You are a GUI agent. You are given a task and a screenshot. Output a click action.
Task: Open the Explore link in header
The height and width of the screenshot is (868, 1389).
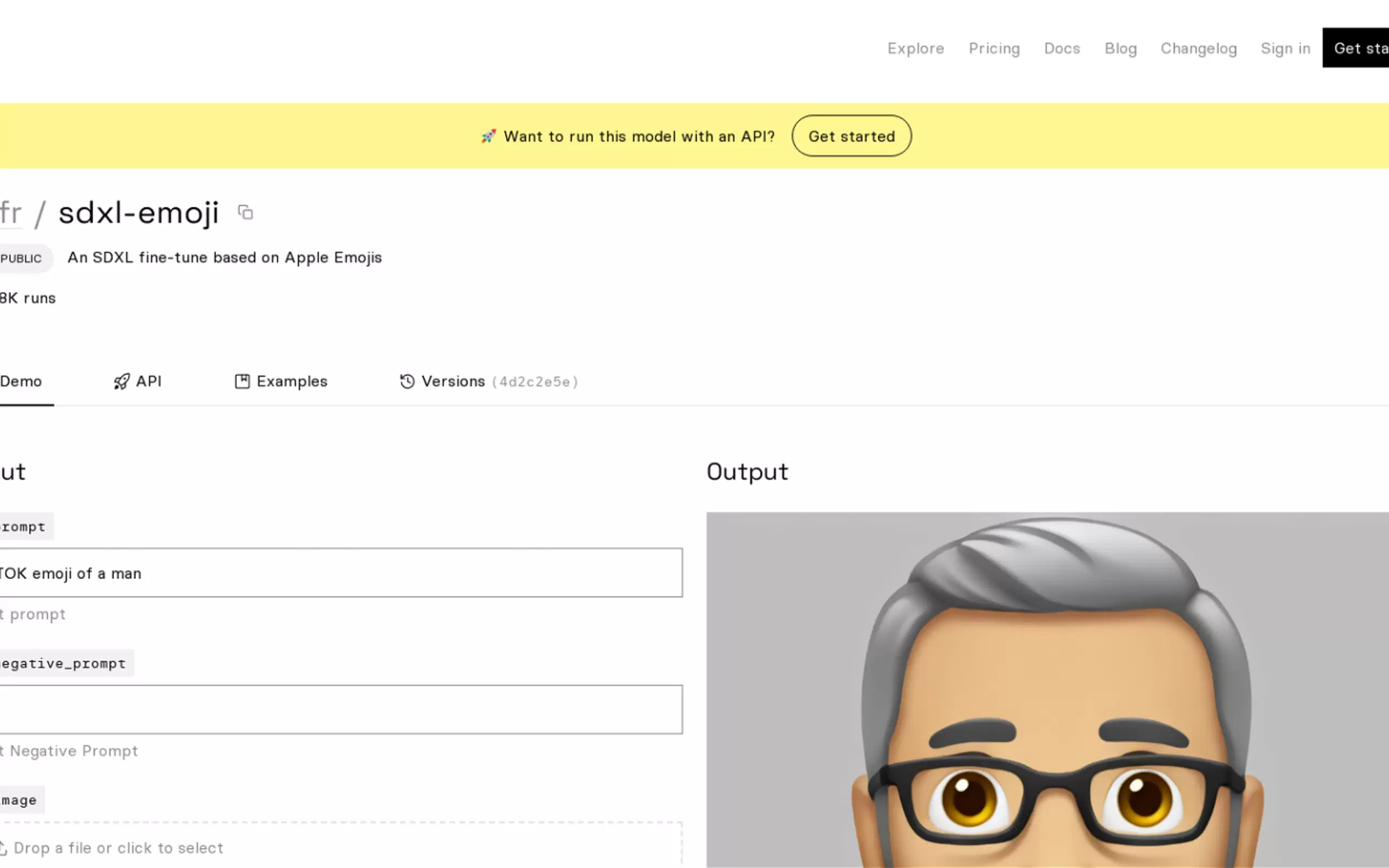[x=915, y=49]
